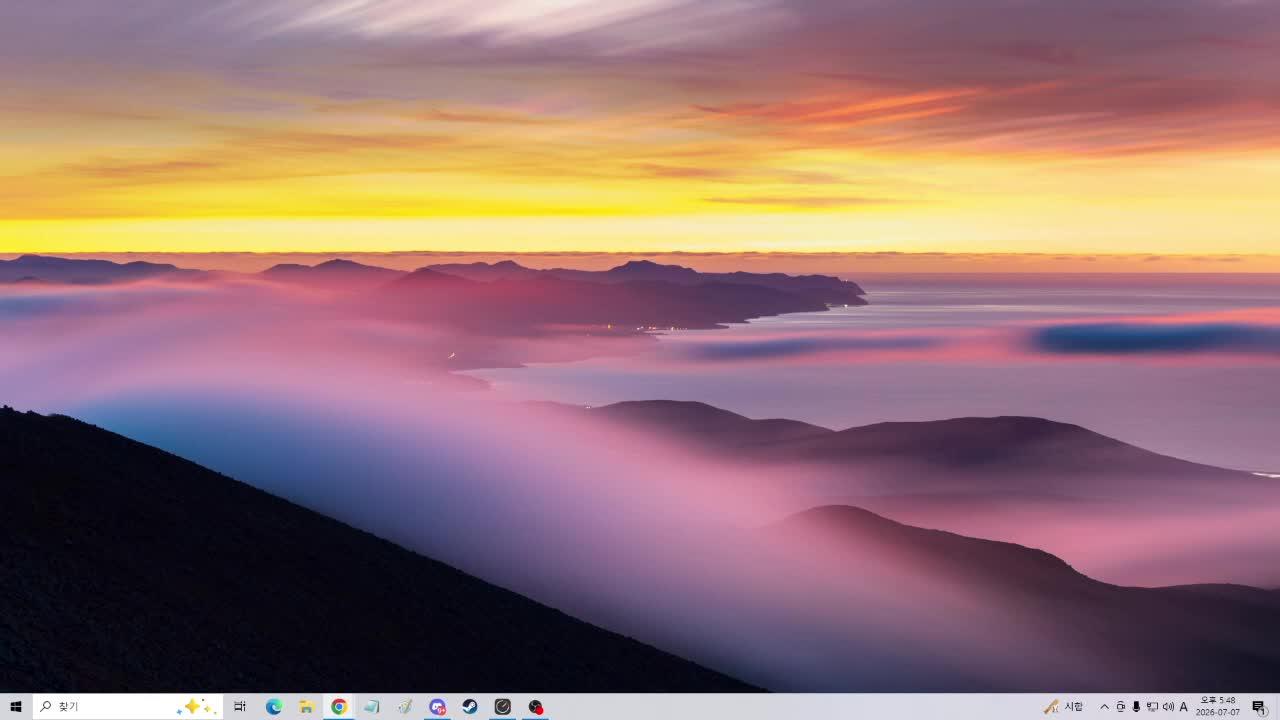Switch to the Google Chrome window
This screenshot has height=720, width=1280.
pos(339,706)
